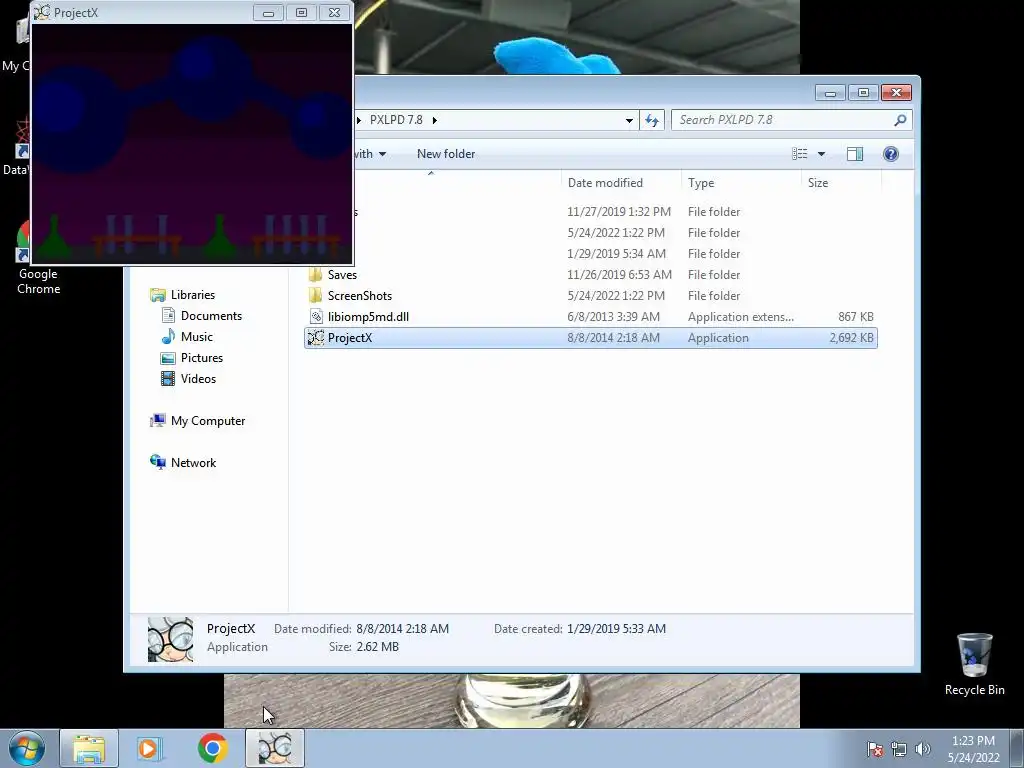Click ProjectX window title bar icon
Screen dimensions: 1024x768
tap(42, 12)
